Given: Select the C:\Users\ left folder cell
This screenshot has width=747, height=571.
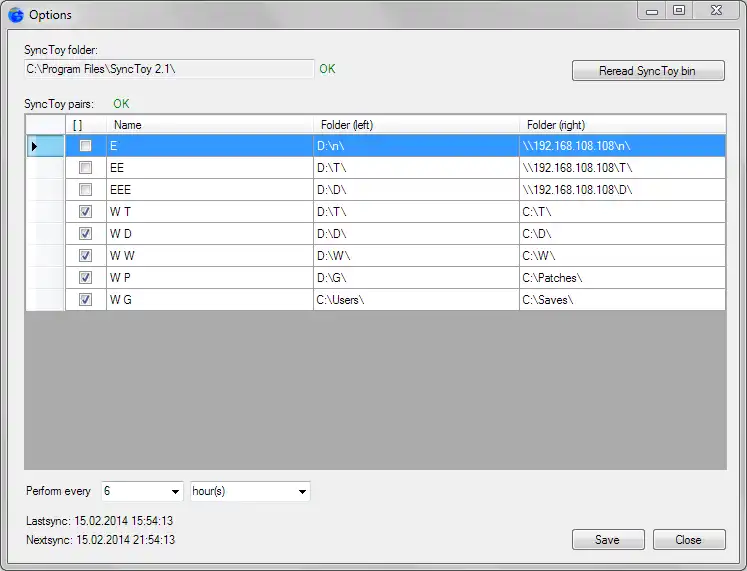Looking at the screenshot, I should click(x=416, y=300).
